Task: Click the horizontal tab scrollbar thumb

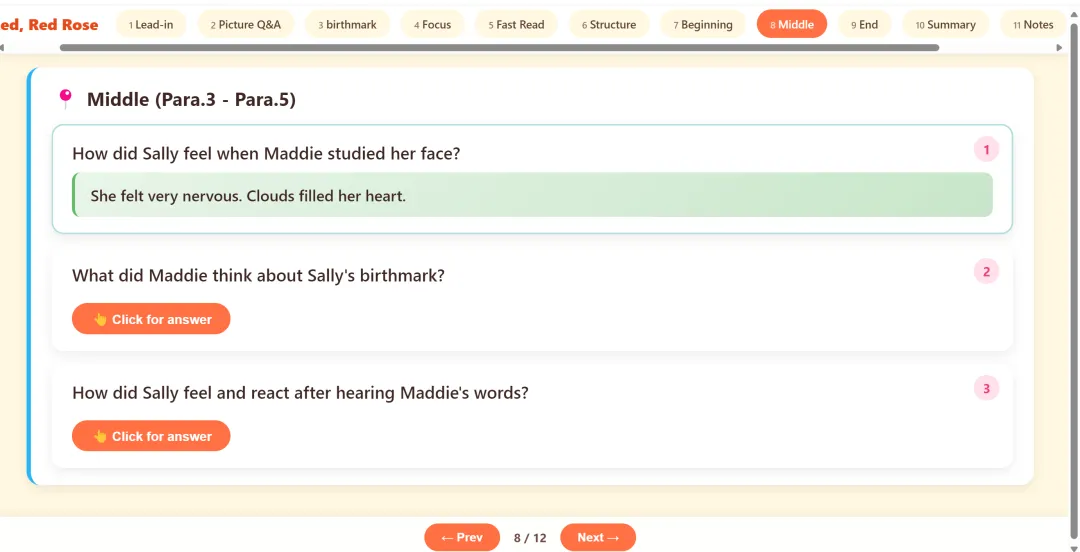Action: point(499,48)
